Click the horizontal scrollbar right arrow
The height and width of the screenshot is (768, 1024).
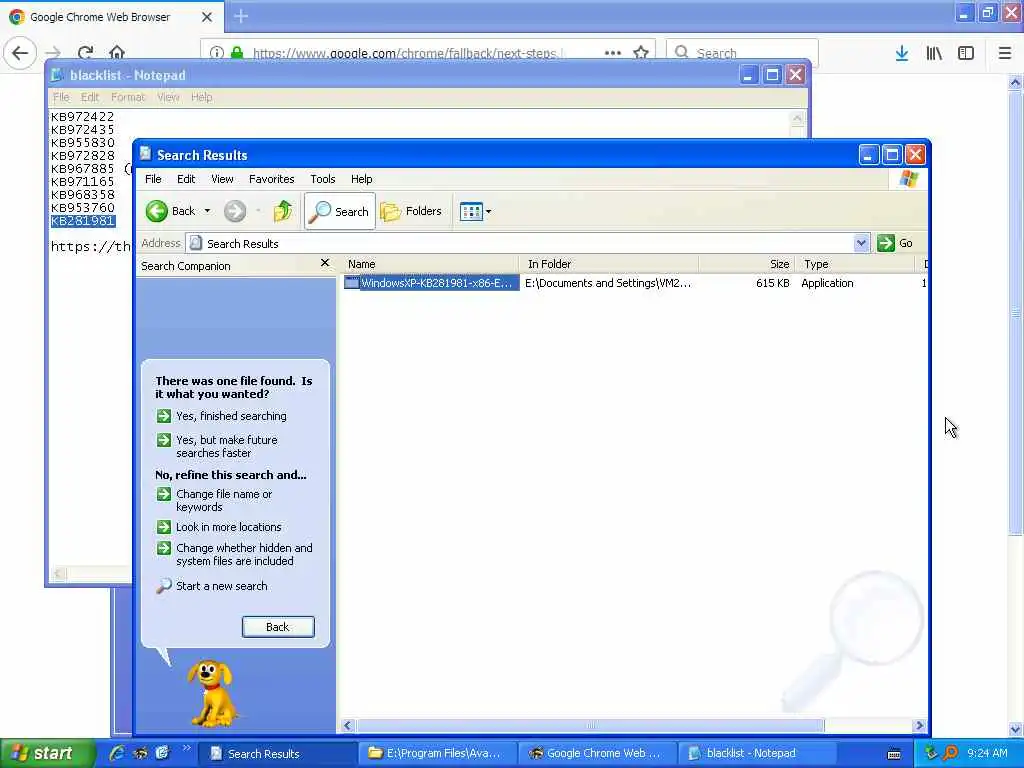pyautogui.click(x=920, y=726)
